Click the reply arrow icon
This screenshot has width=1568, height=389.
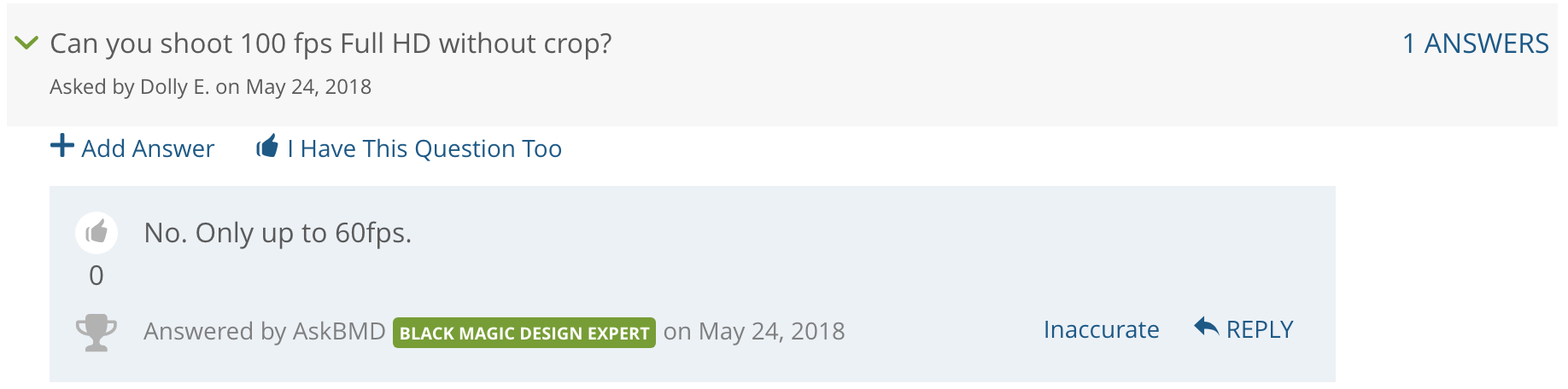[x=1206, y=326]
